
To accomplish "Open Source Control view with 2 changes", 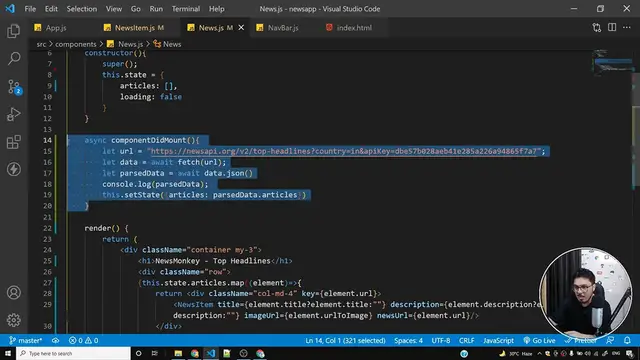I will 14,87.
